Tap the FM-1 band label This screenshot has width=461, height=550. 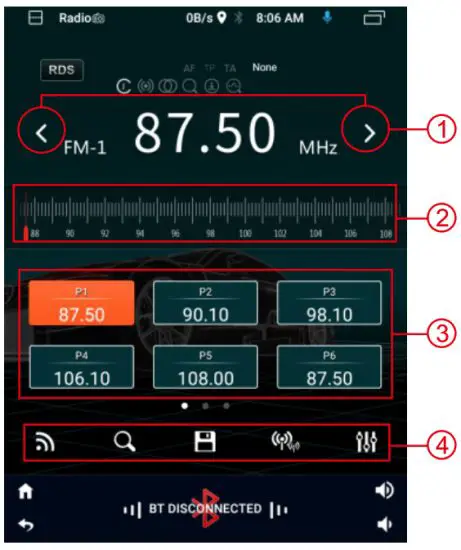click(x=85, y=148)
